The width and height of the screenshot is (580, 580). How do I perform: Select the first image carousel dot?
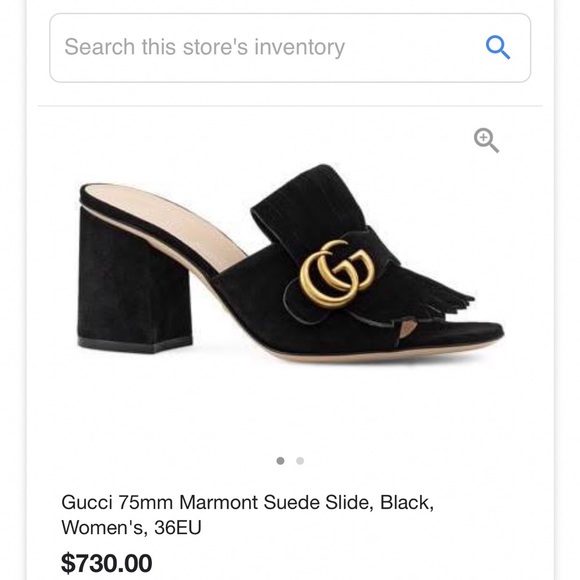(x=280, y=461)
